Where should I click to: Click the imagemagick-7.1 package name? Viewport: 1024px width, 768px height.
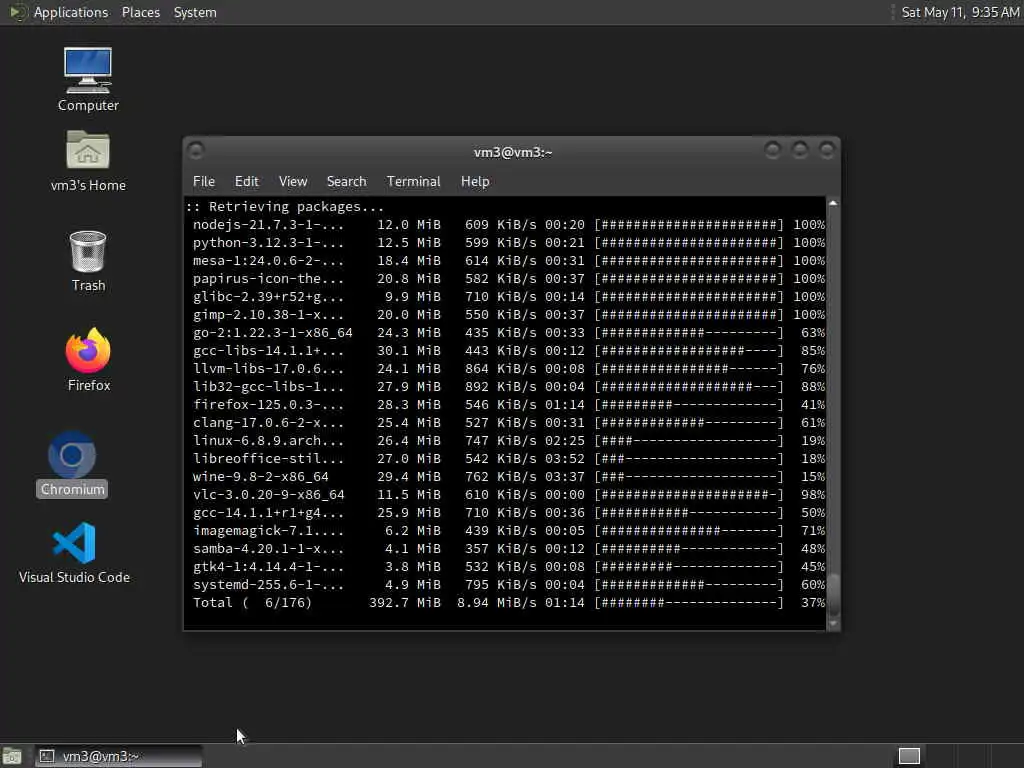coord(268,531)
